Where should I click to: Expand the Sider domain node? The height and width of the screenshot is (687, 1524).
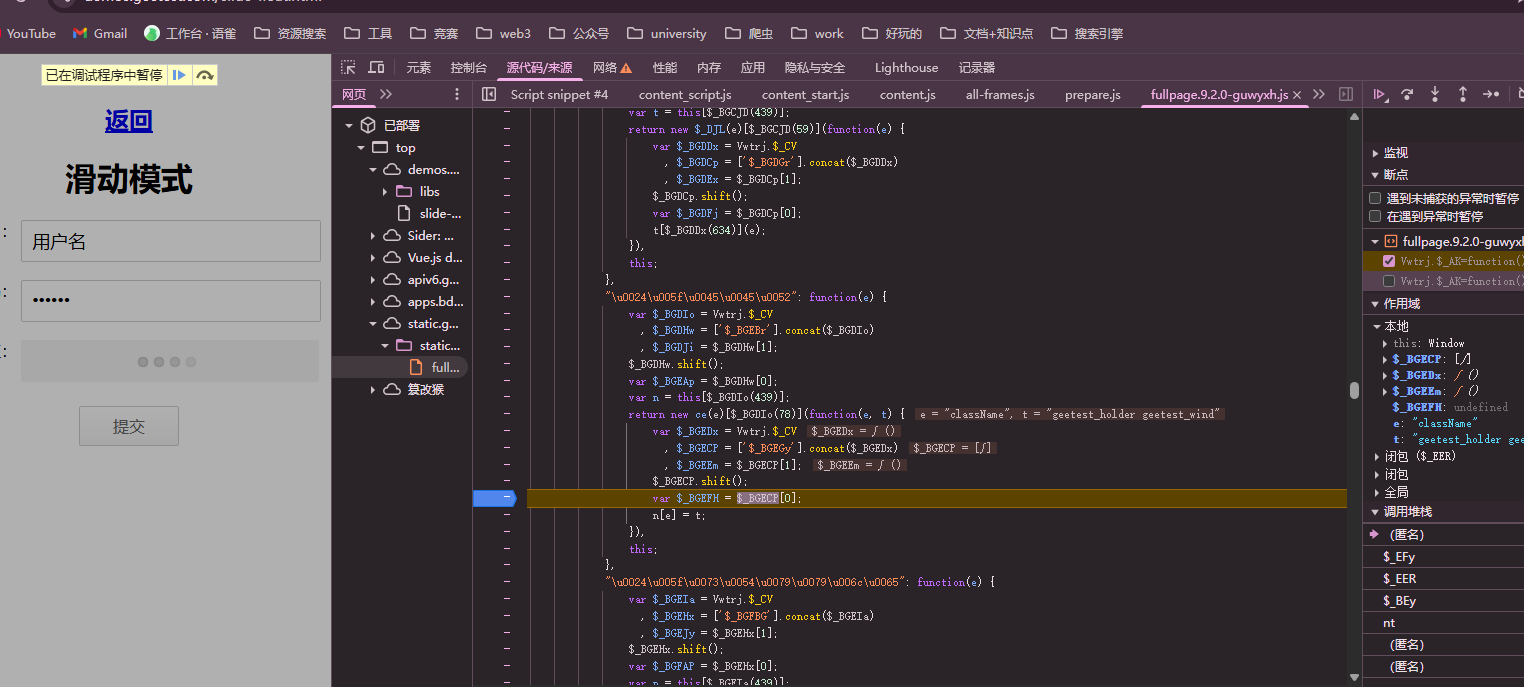click(x=373, y=236)
